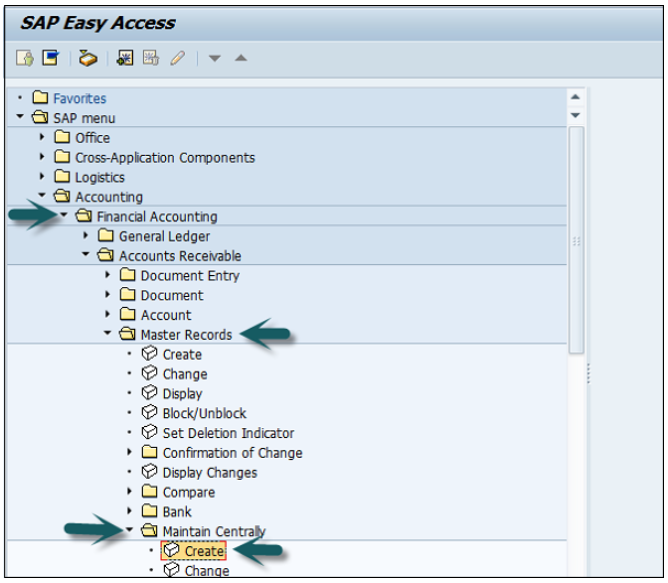The width and height of the screenshot is (668, 583).
Task: Click the User menu toolbar icon
Action: click(25, 58)
